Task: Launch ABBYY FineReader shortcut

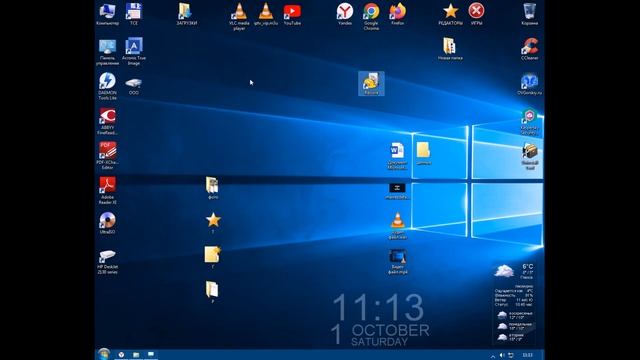Action: (x=107, y=121)
